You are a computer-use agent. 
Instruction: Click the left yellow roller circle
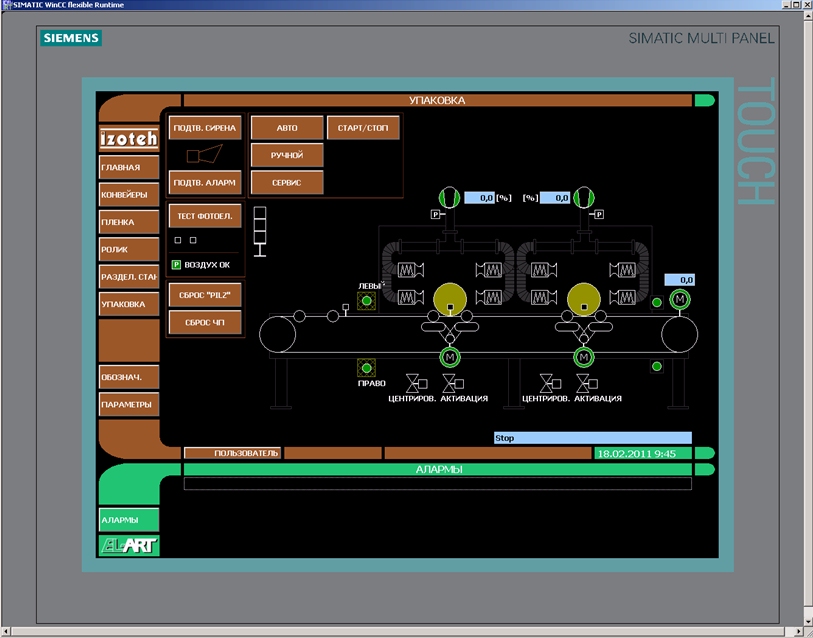point(449,298)
